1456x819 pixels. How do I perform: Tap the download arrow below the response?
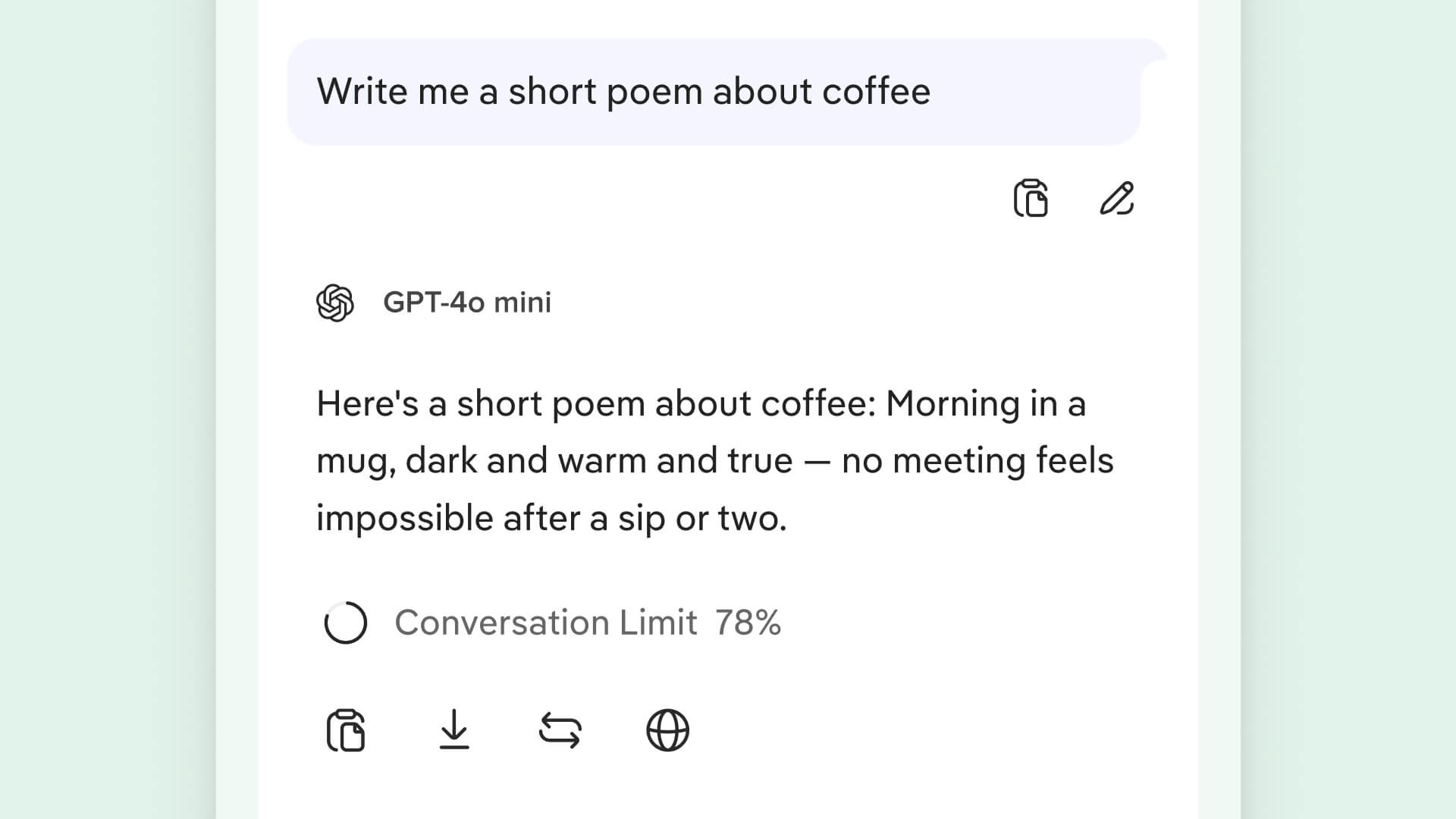click(455, 730)
